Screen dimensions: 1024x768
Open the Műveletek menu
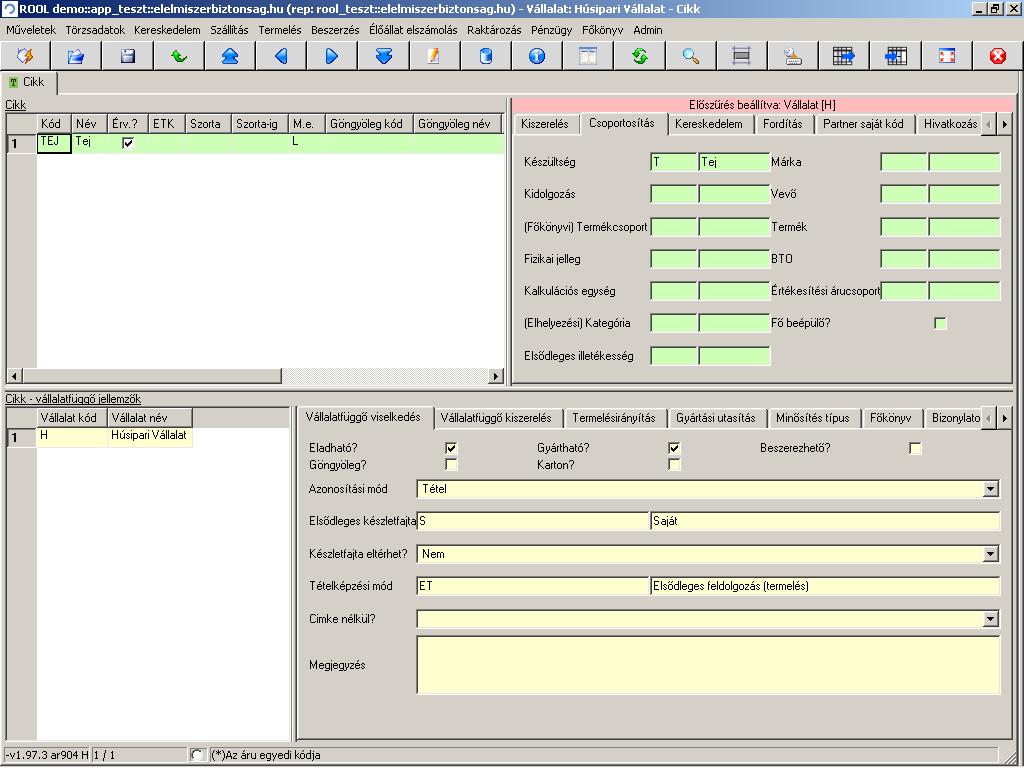31,30
